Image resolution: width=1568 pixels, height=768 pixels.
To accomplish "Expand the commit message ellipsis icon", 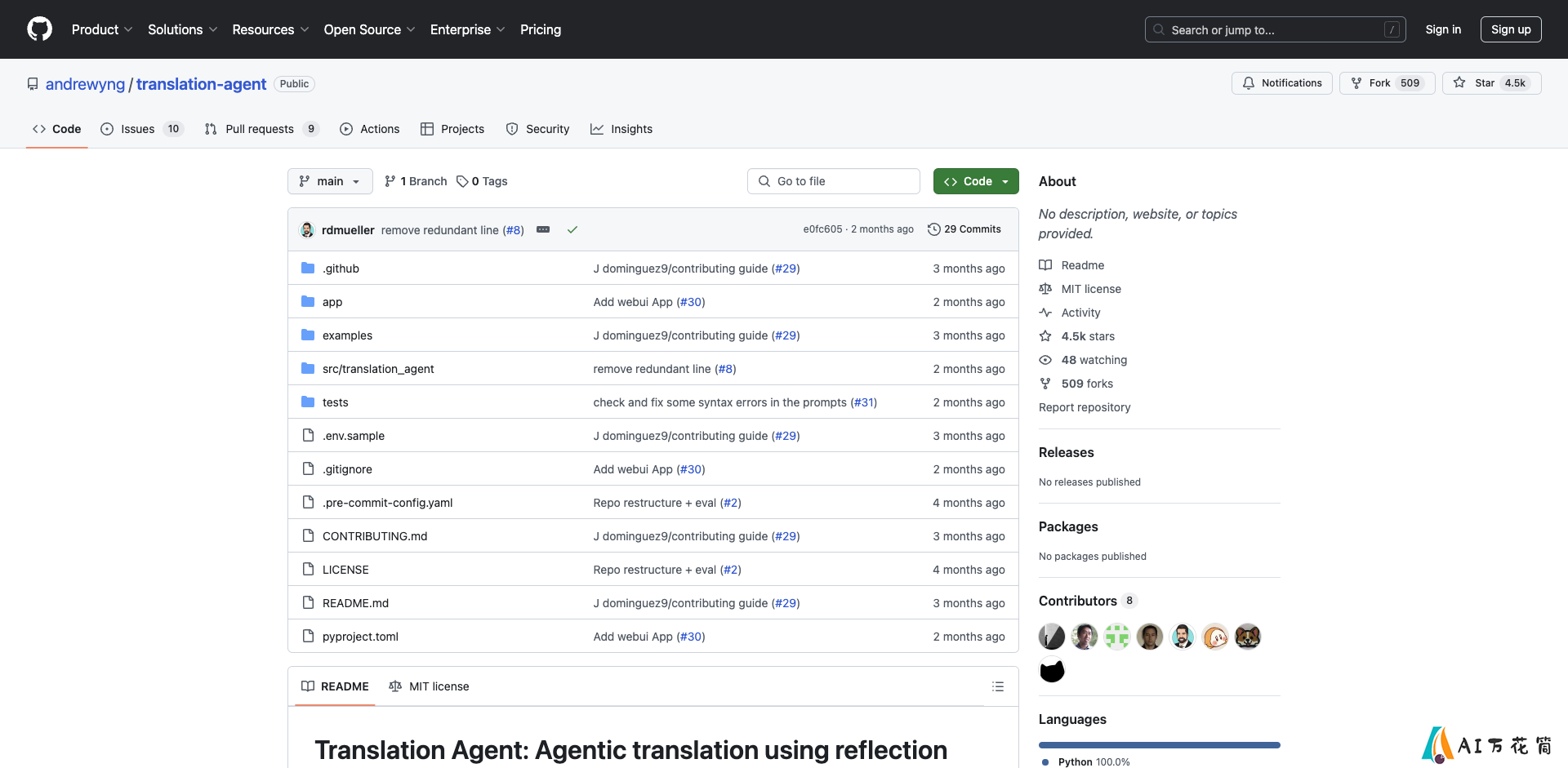I will 543,229.
